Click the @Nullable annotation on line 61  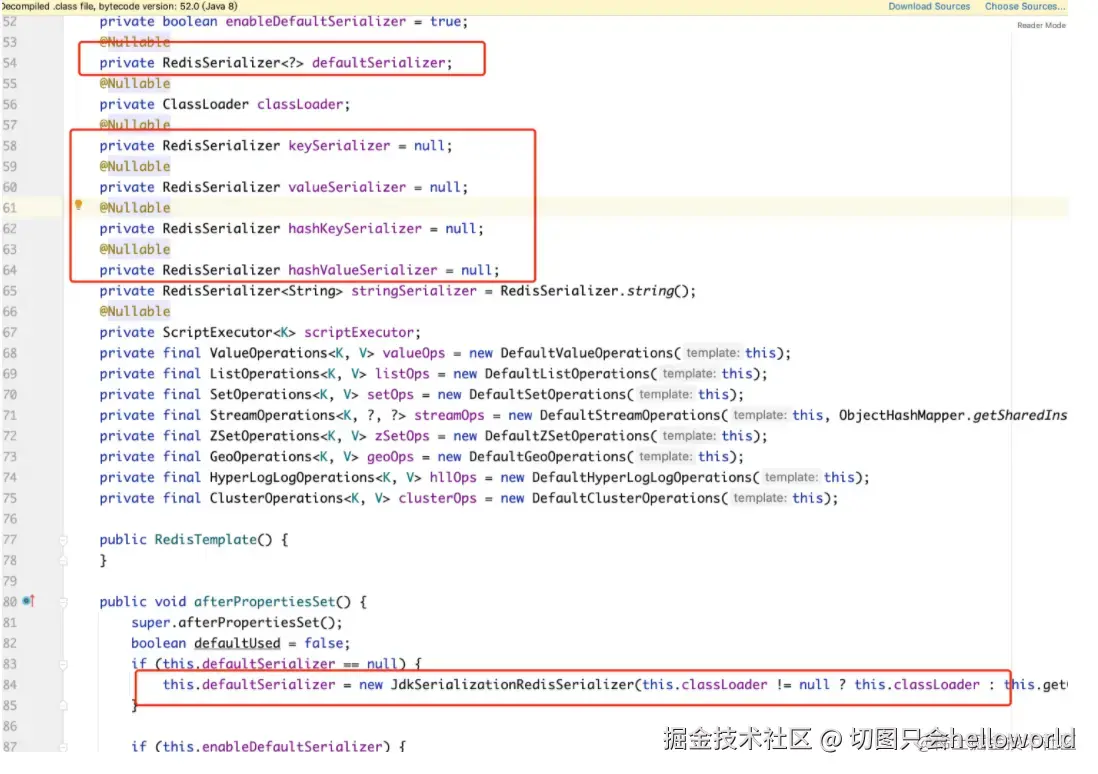(134, 207)
